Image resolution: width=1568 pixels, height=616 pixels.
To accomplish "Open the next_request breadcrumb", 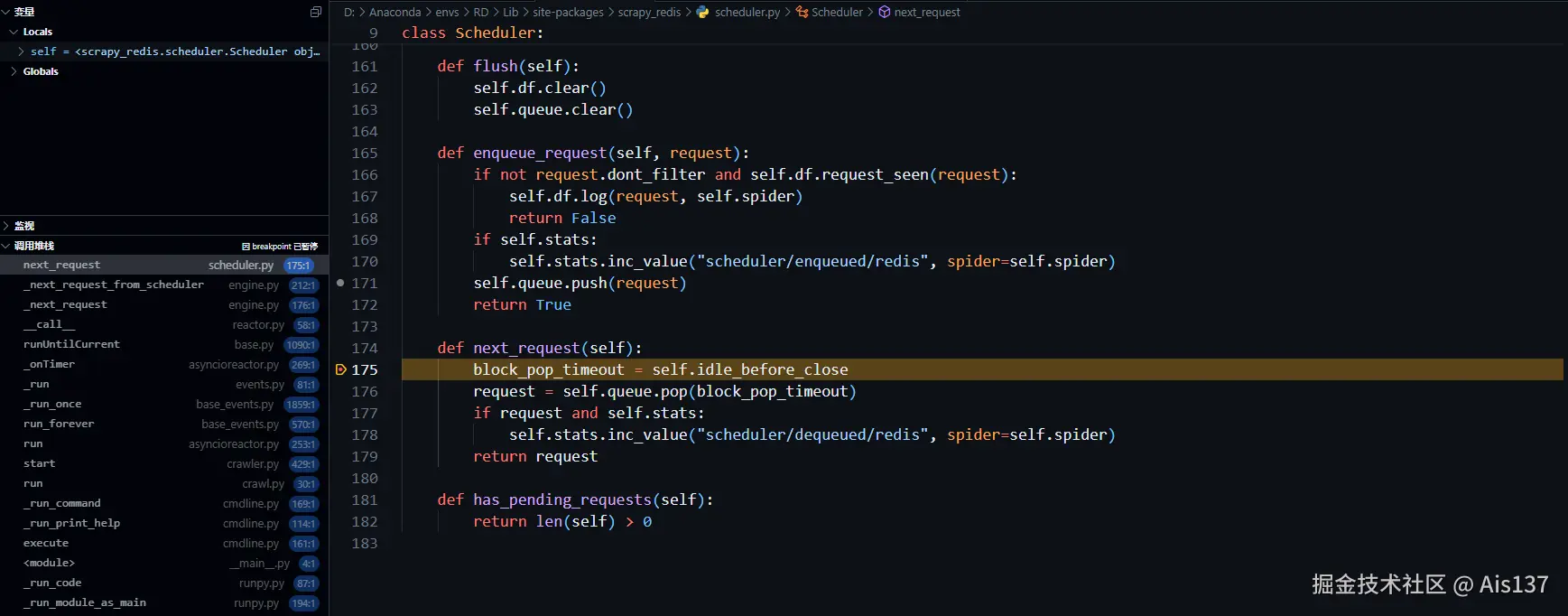I will (927, 12).
